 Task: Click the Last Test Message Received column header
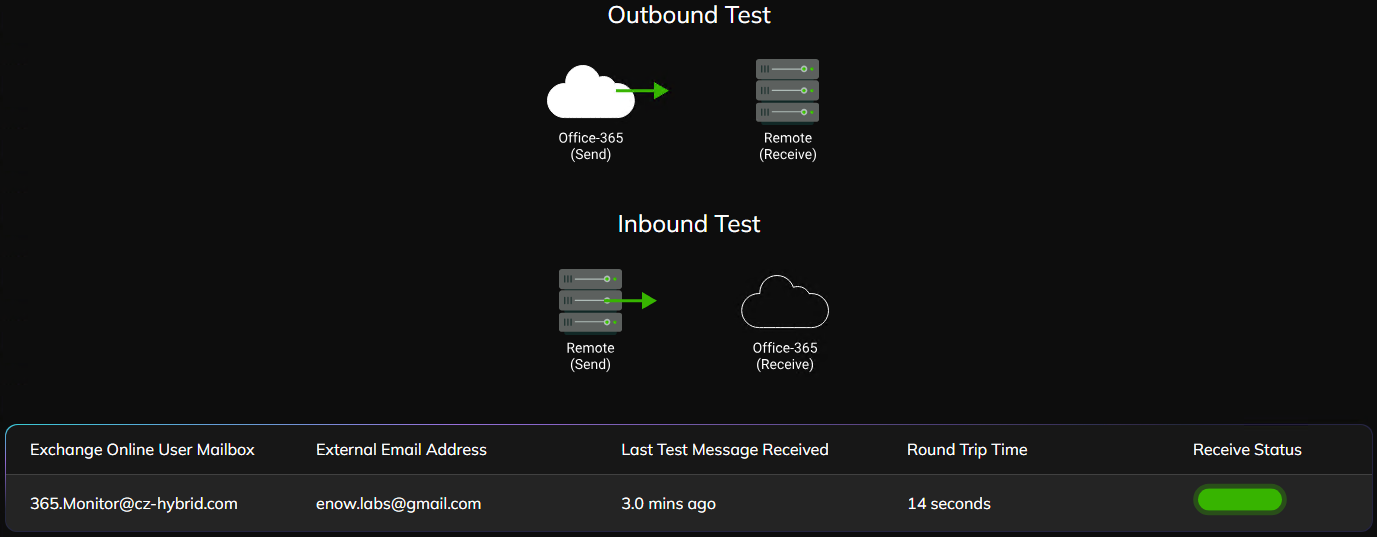click(x=725, y=450)
